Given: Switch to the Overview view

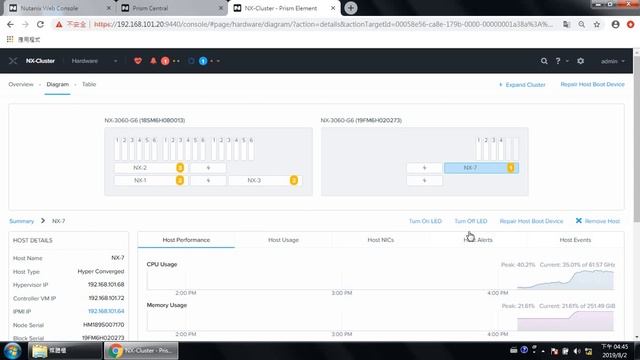Looking at the screenshot, I should (21, 84).
